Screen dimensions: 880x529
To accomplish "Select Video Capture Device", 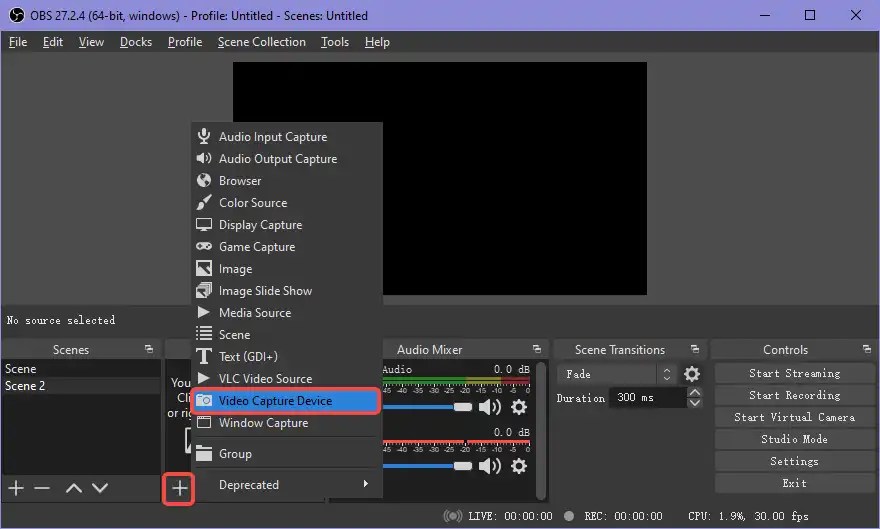I will [287, 401].
